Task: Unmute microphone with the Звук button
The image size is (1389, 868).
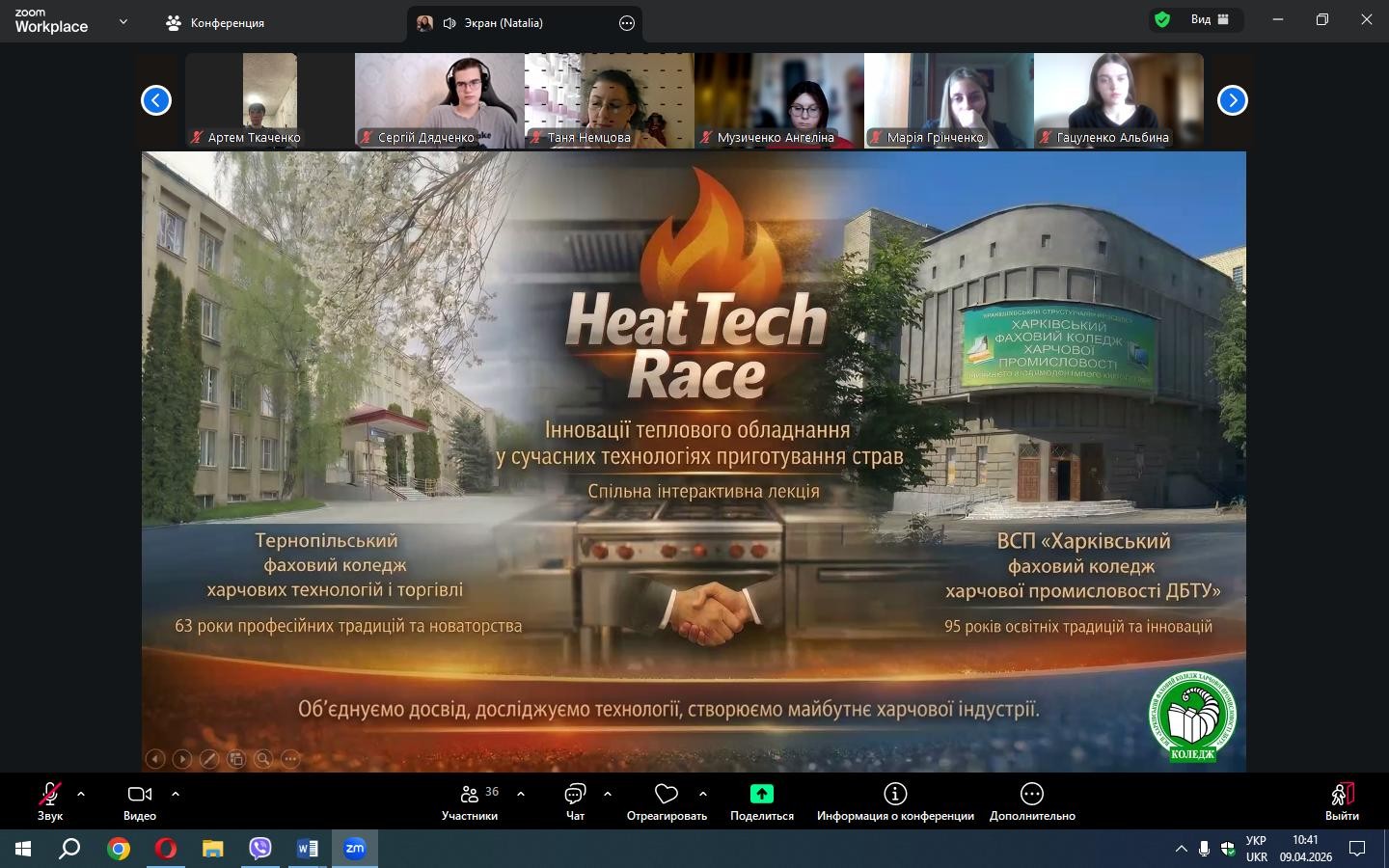Action: 49,800
